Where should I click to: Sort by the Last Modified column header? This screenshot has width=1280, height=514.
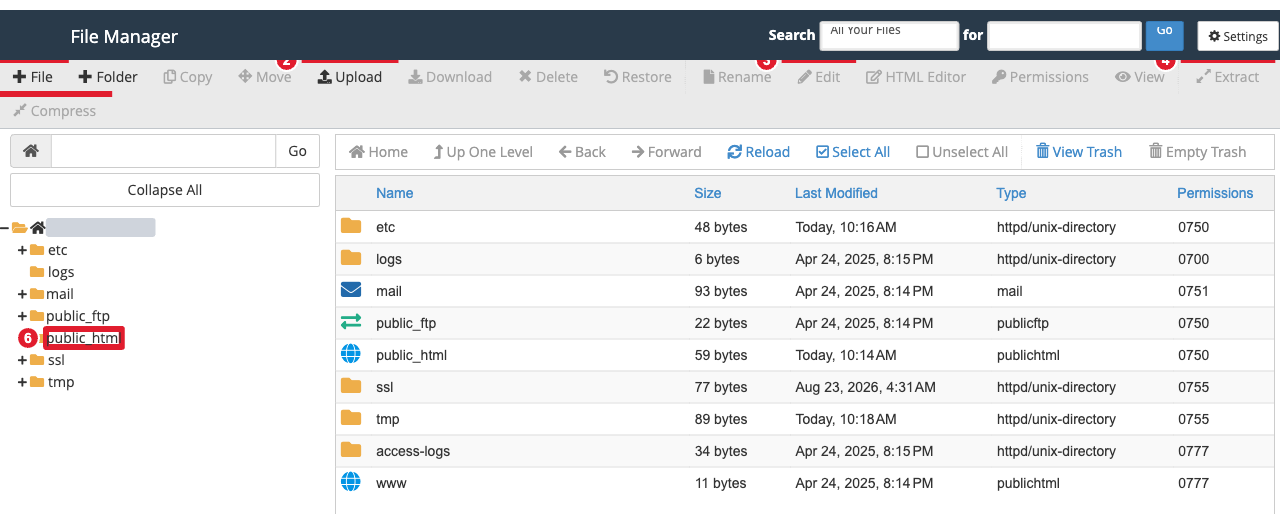pyautogui.click(x=836, y=193)
